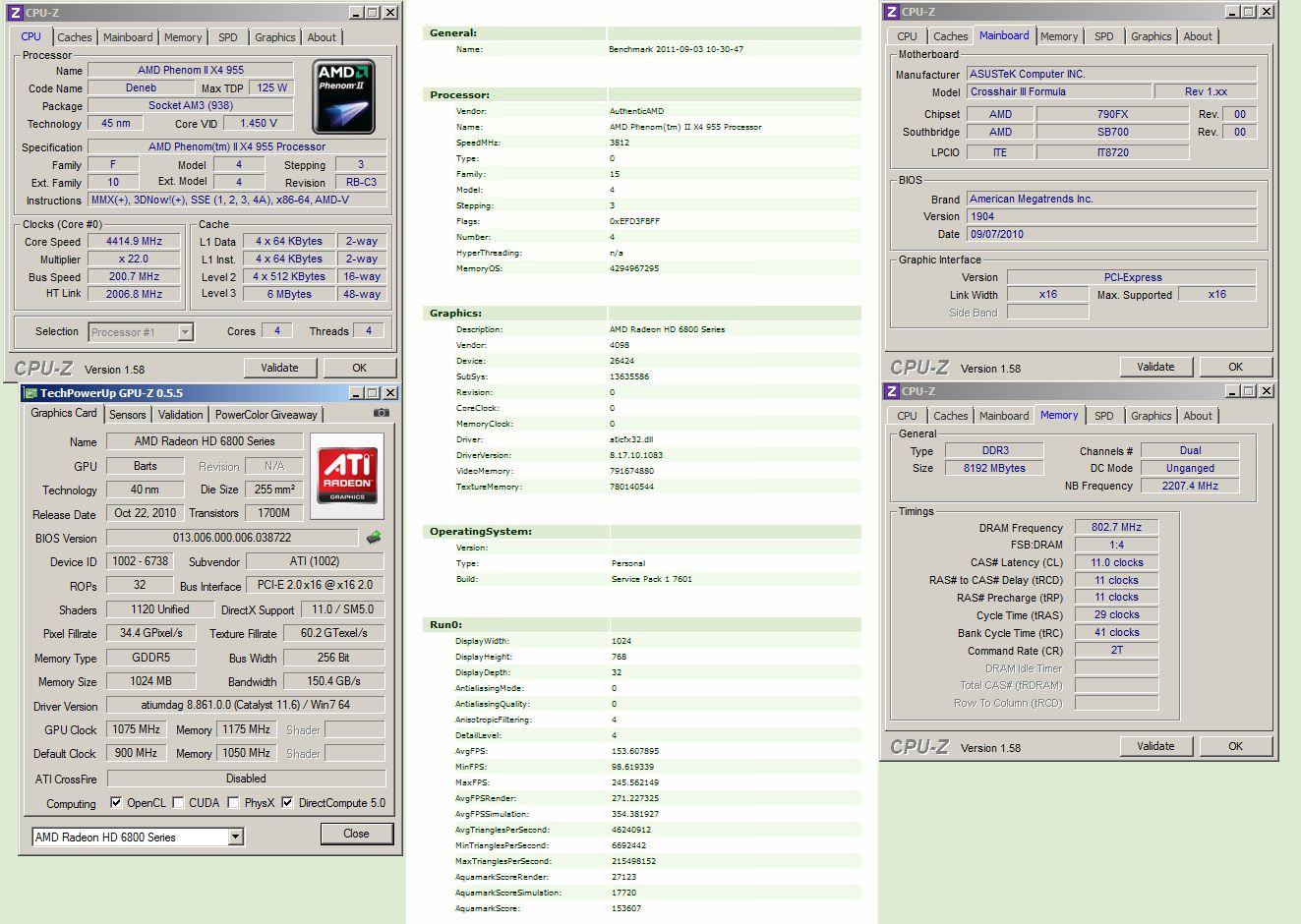Click the AMD Phenom II processor logo
Screen dimensions: 1301x924
click(x=344, y=96)
